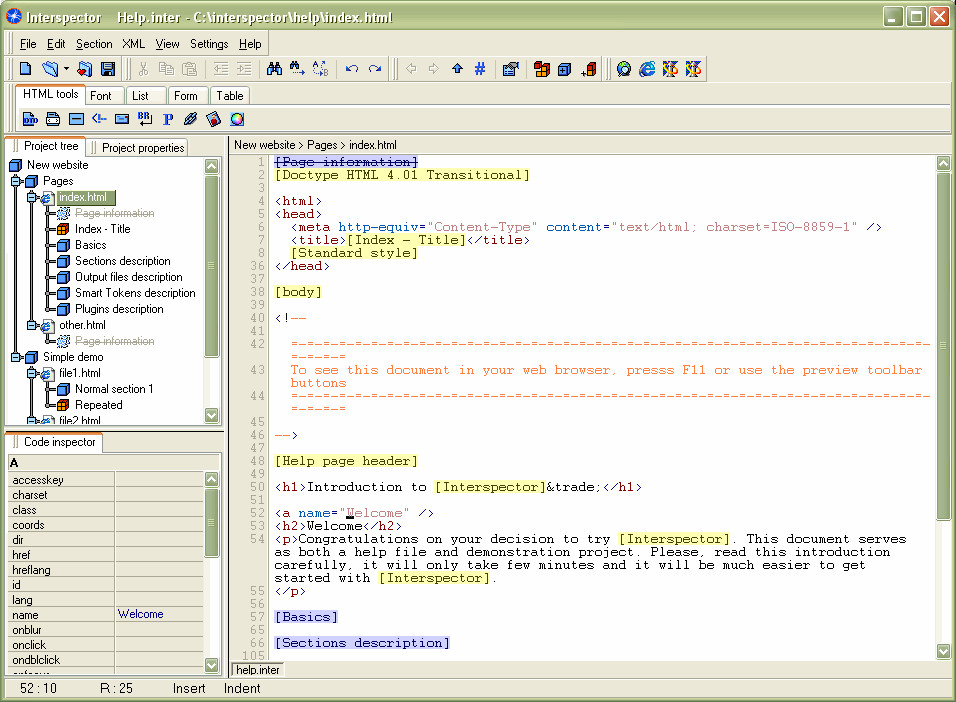Click editor scrollbar down arrow
The height and width of the screenshot is (702, 956).
[943, 651]
